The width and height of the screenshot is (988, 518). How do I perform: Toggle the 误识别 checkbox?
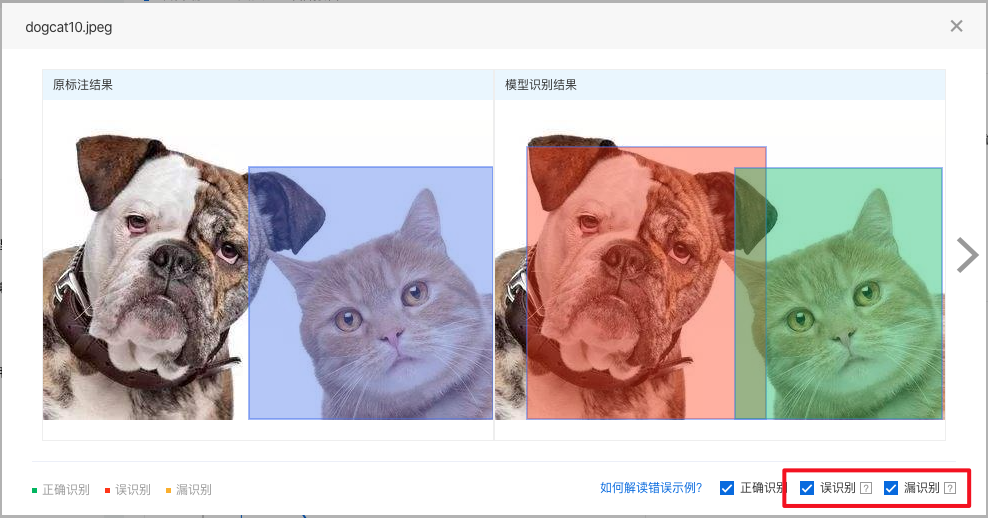[x=807, y=488]
